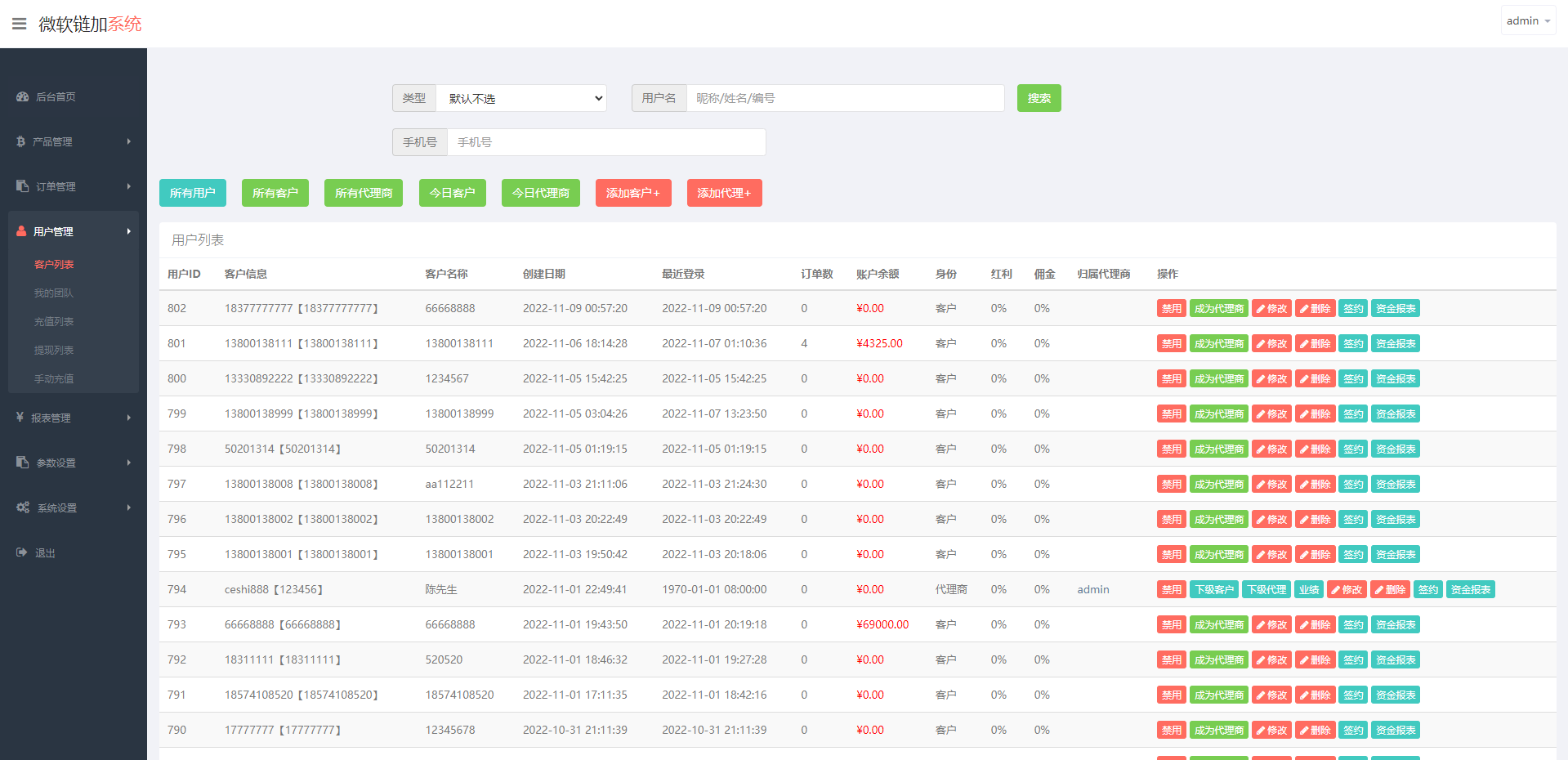The width and height of the screenshot is (1568, 760).
Task: Expand the admin account dropdown
Action: point(1527,20)
